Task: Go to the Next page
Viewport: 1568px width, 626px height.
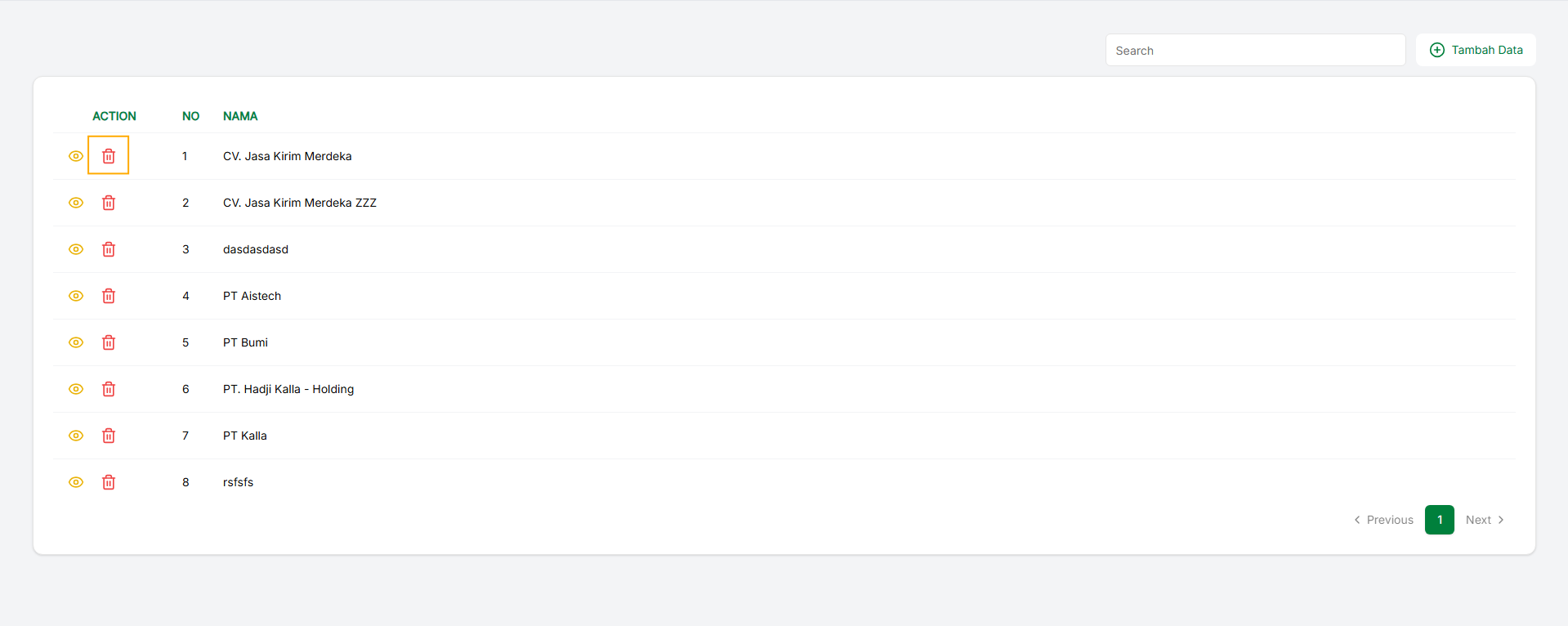Action: click(1485, 520)
